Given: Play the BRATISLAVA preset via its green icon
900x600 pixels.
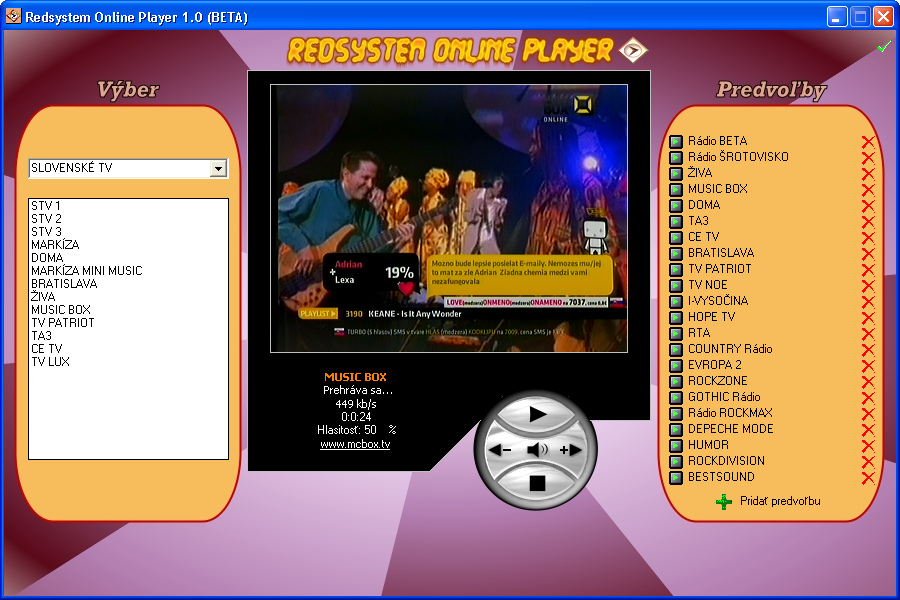Looking at the screenshot, I should pyautogui.click(x=676, y=253).
